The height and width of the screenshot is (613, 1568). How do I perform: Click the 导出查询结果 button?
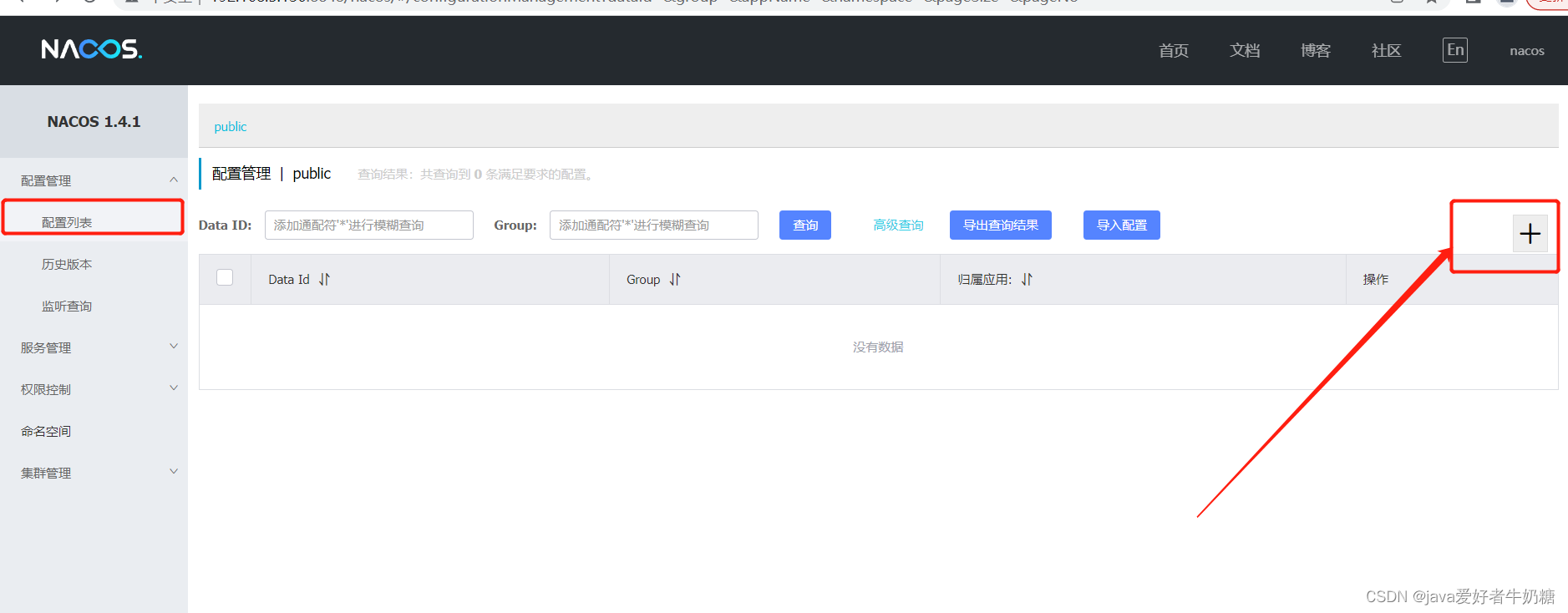1000,225
